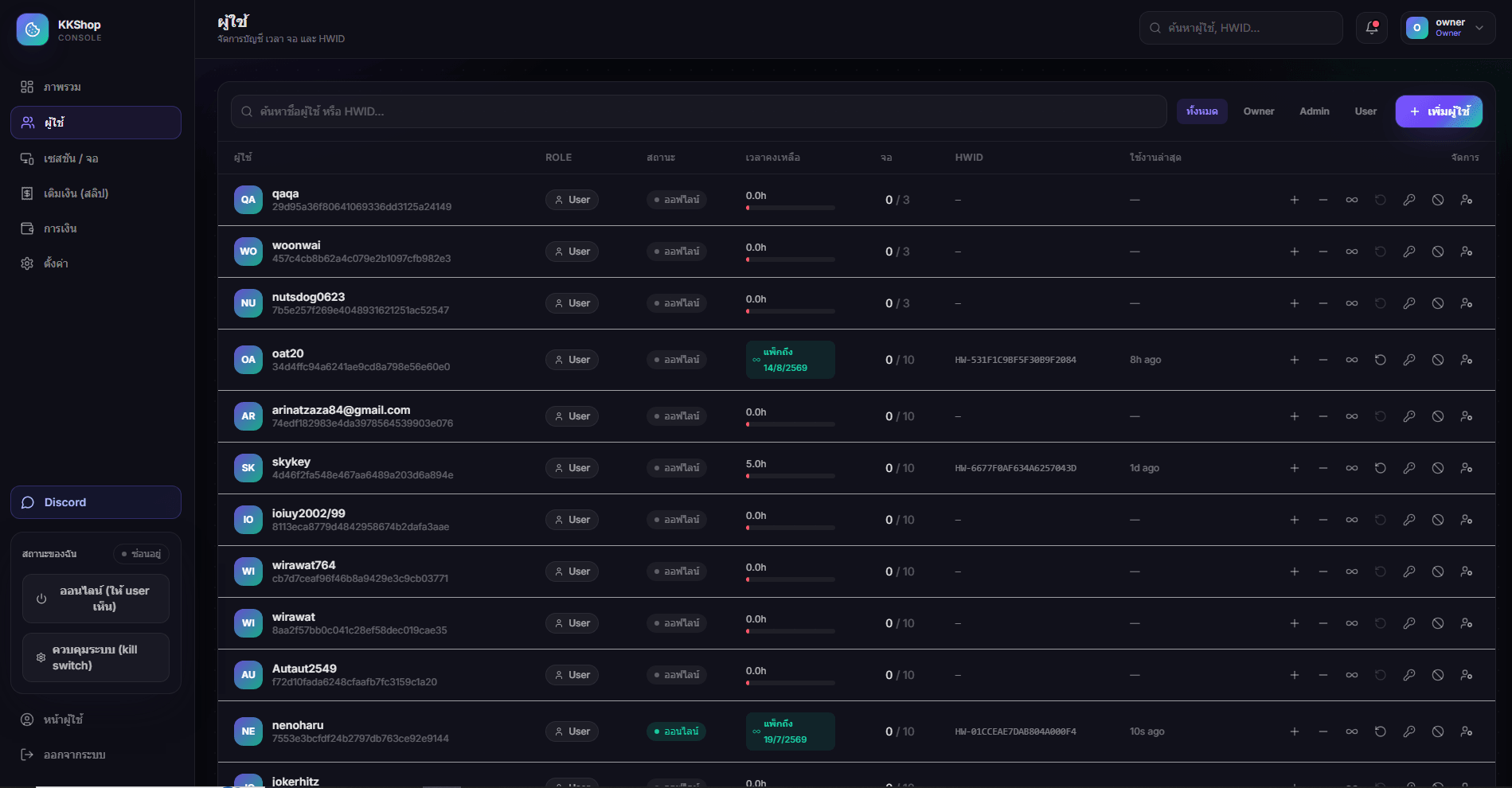Screen dimensions: 1512x788
Task: Click package expiry badge 14/8/2569 for oat20
Action: click(x=791, y=360)
